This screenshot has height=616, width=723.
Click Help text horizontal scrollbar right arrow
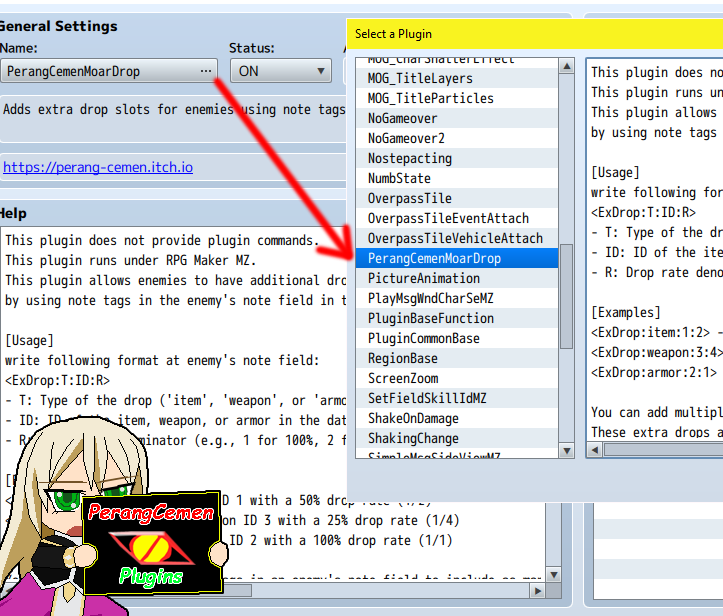tap(538, 591)
